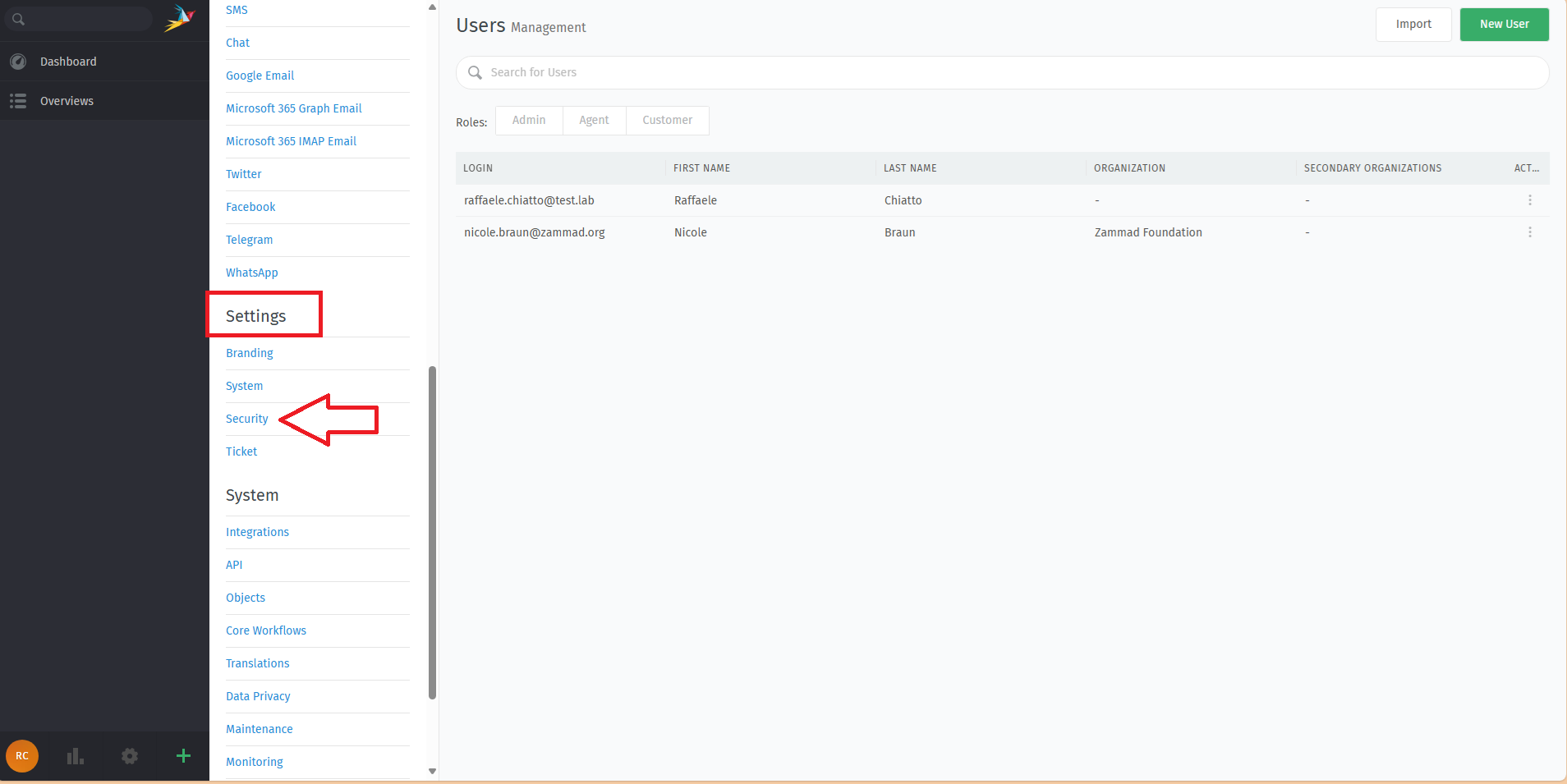Viewport: 1567px width, 784px height.
Task: Click the green plus new item icon
Action: point(183,756)
